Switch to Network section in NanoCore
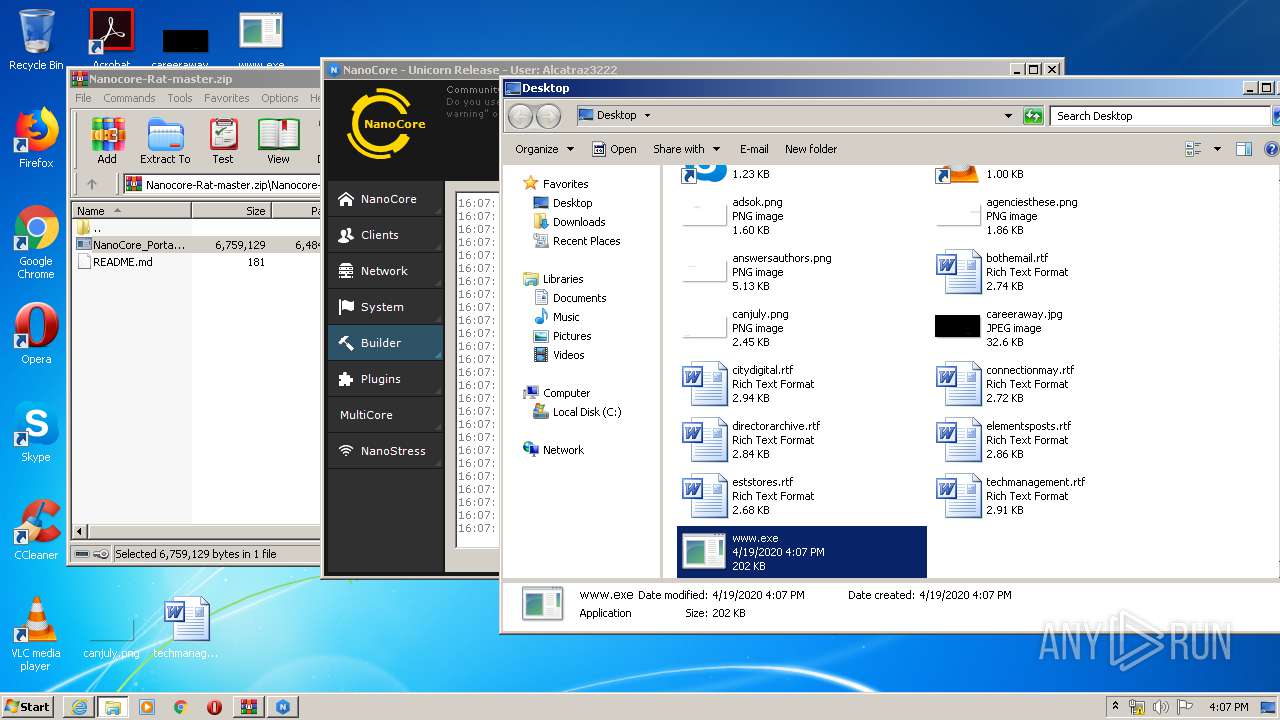Screen dimensions: 1280x720 (385, 271)
